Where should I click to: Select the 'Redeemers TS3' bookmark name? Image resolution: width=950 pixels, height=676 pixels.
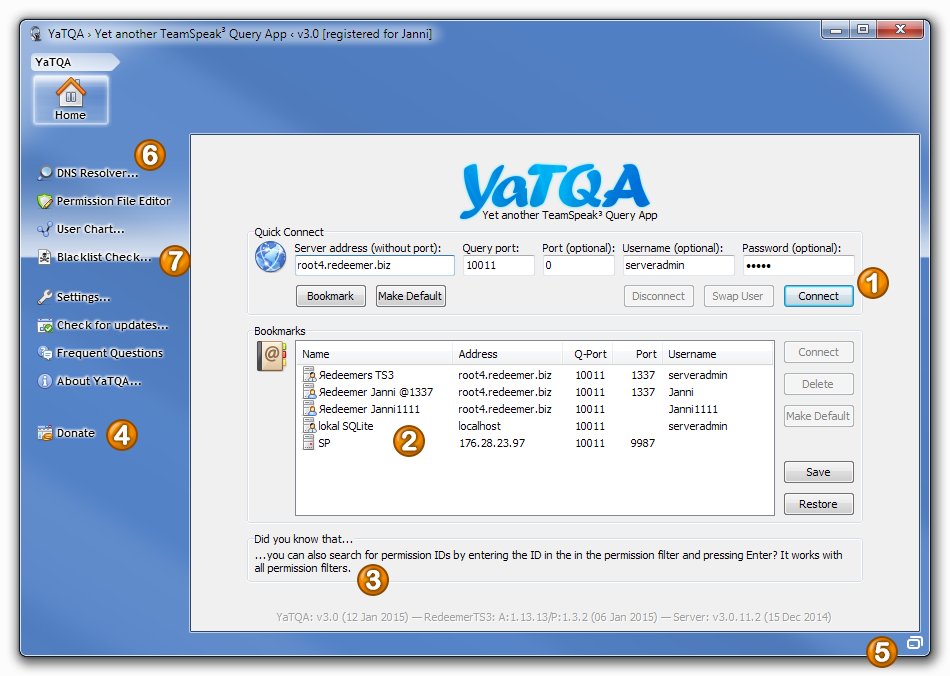[356, 375]
